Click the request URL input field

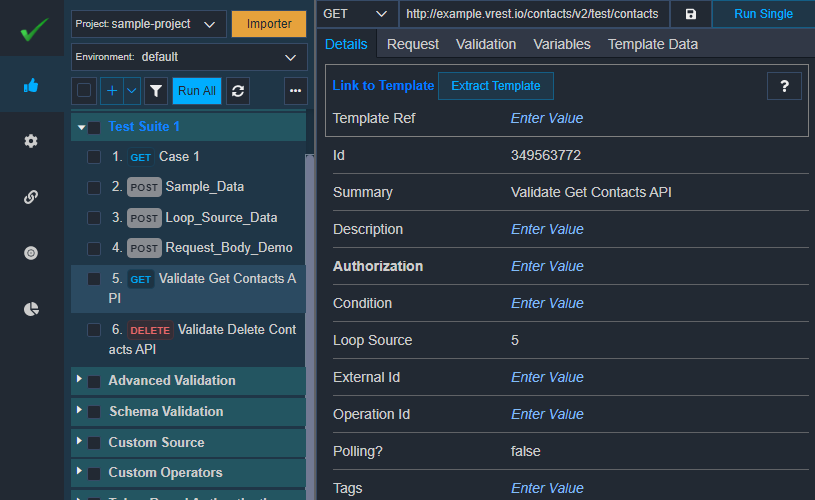[x=533, y=14]
